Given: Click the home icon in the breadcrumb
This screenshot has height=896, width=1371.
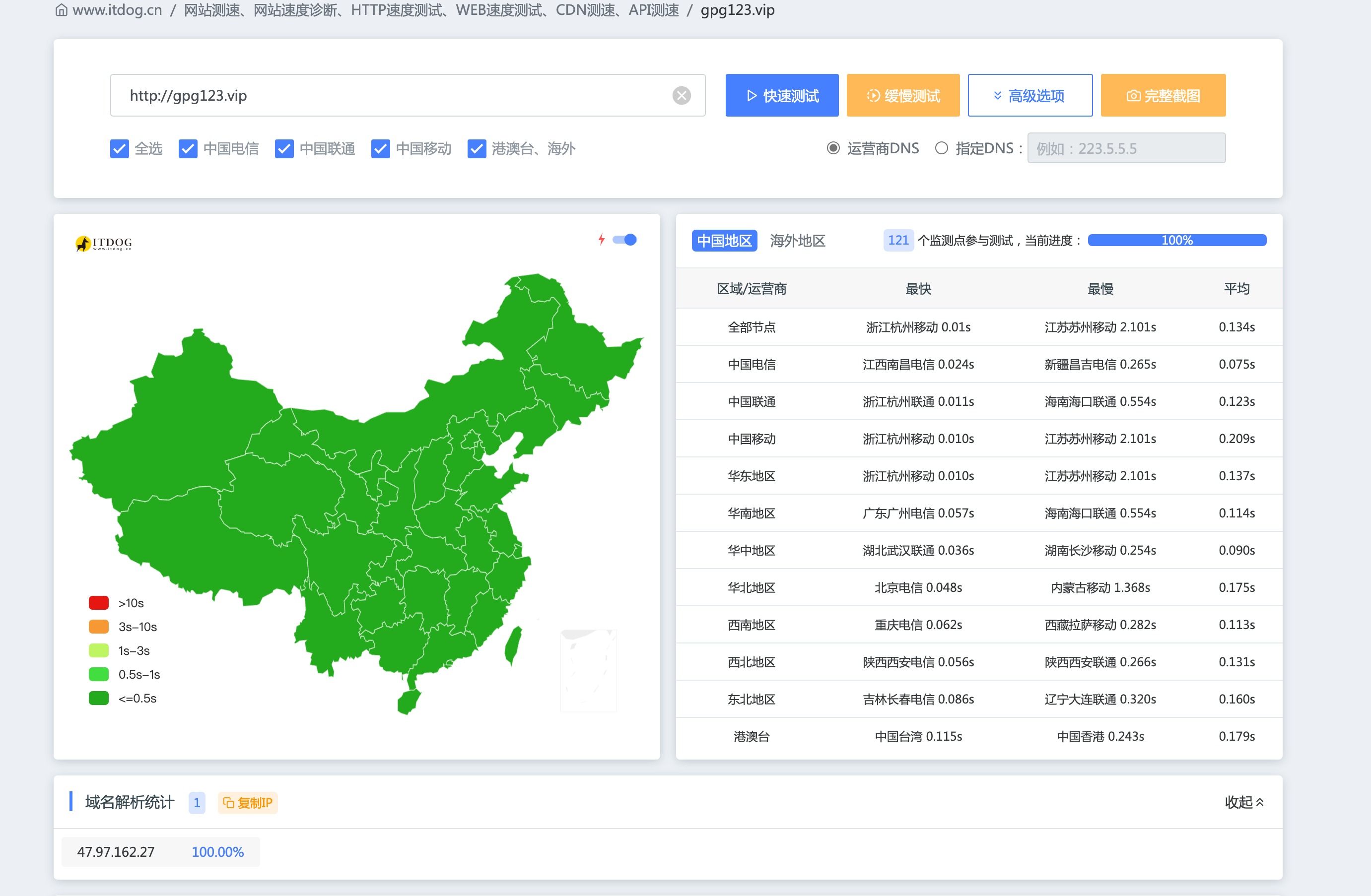Looking at the screenshot, I should tap(61, 10).
